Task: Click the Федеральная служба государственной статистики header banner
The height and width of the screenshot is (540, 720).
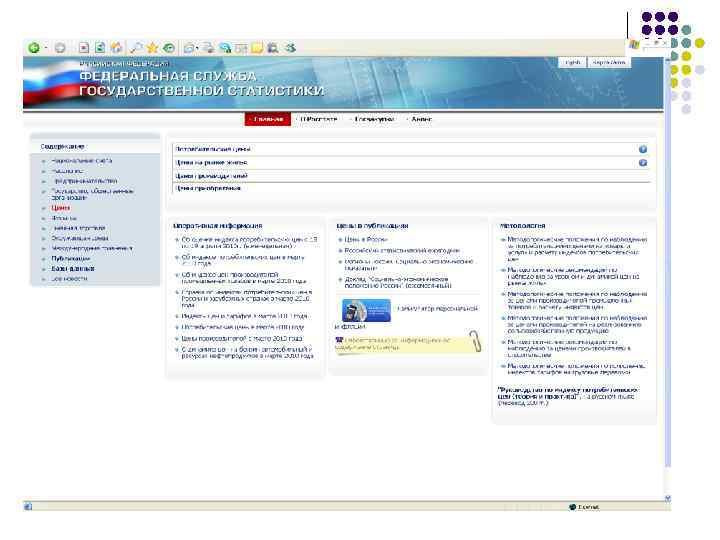Action: (343, 83)
